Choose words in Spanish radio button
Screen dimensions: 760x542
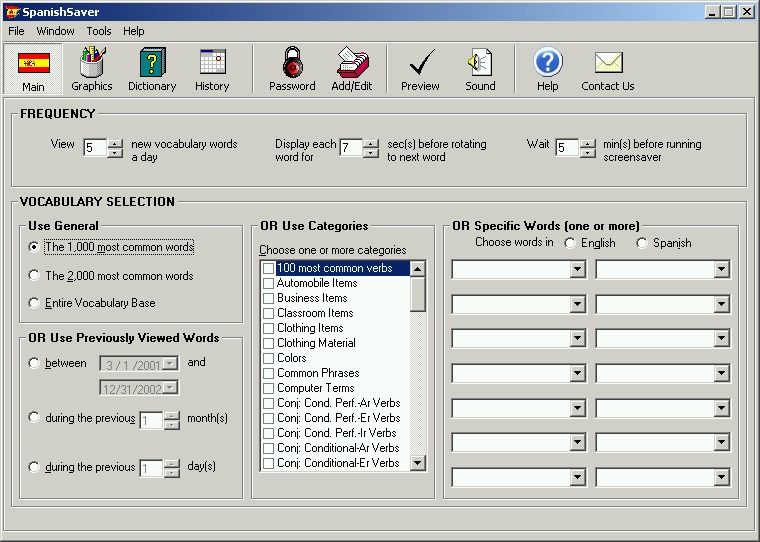click(642, 243)
